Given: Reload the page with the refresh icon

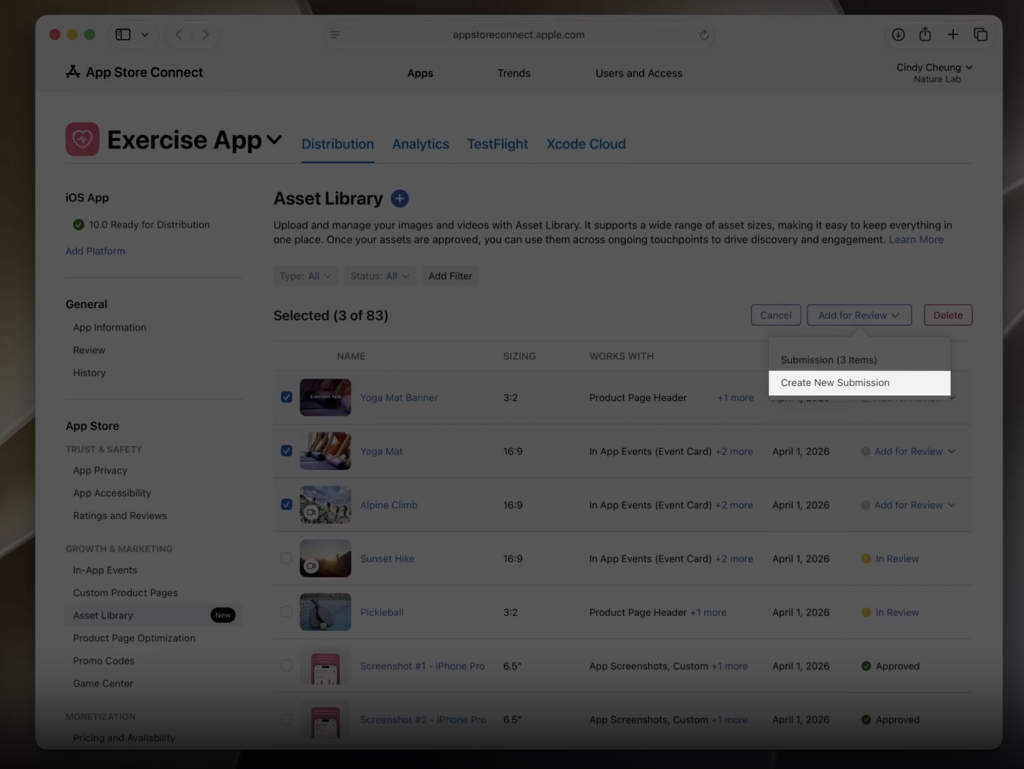Looking at the screenshot, I should tap(703, 35).
